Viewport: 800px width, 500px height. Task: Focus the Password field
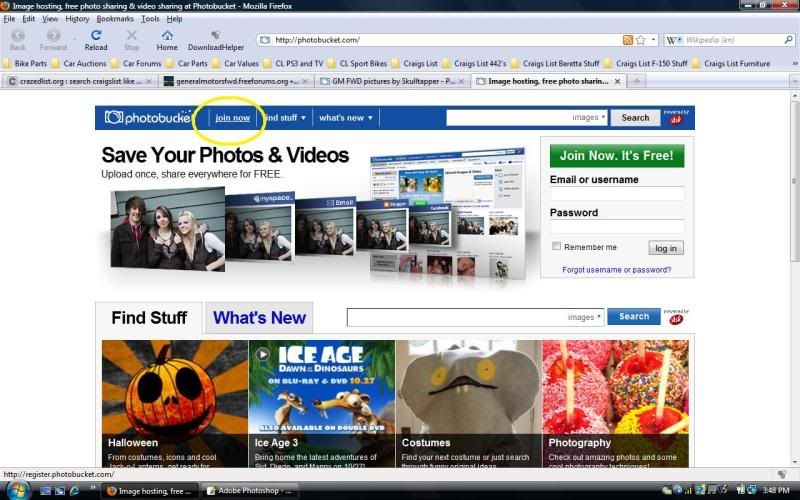(x=617, y=227)
